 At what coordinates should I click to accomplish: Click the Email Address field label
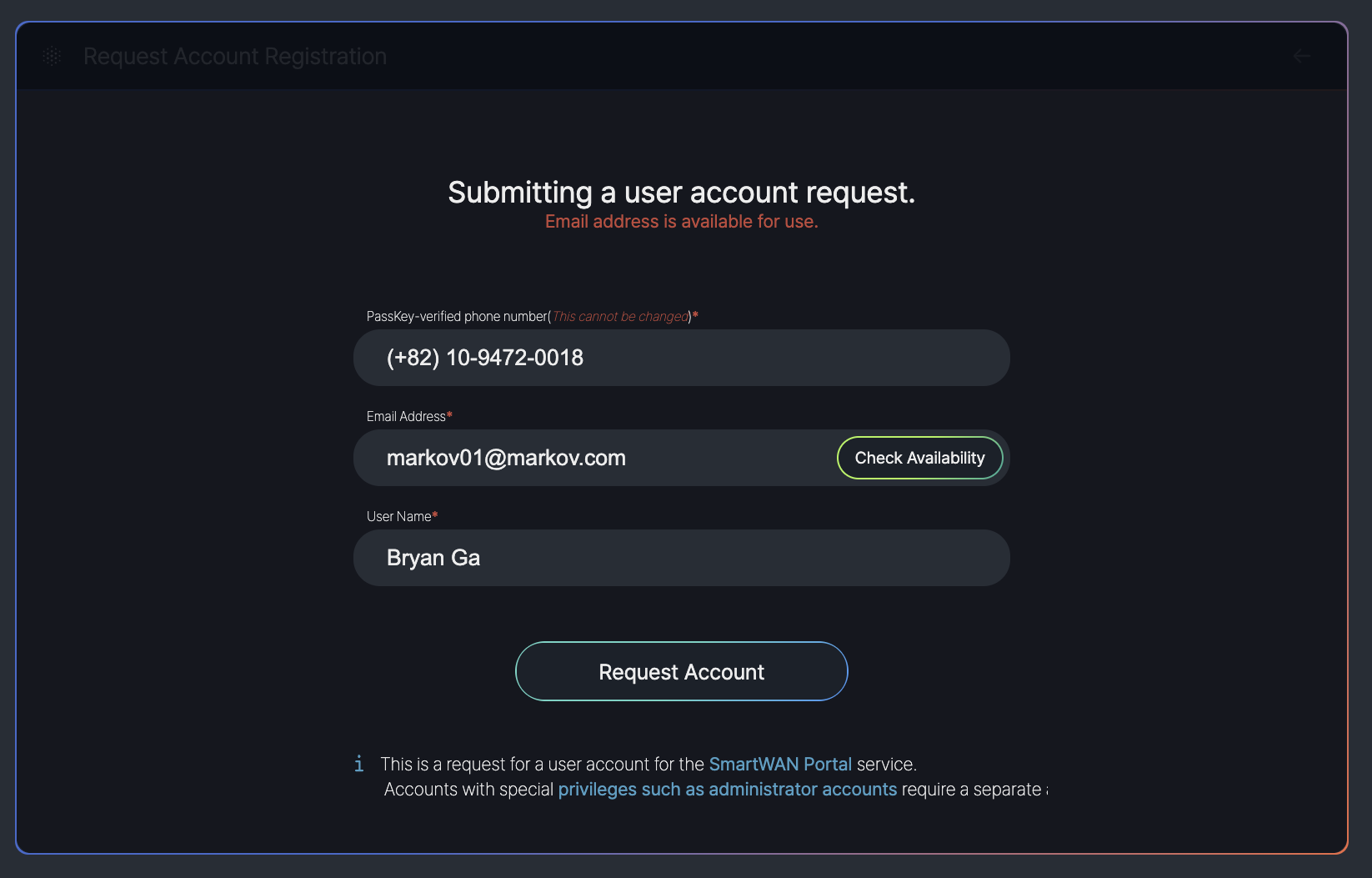[406, 416]
